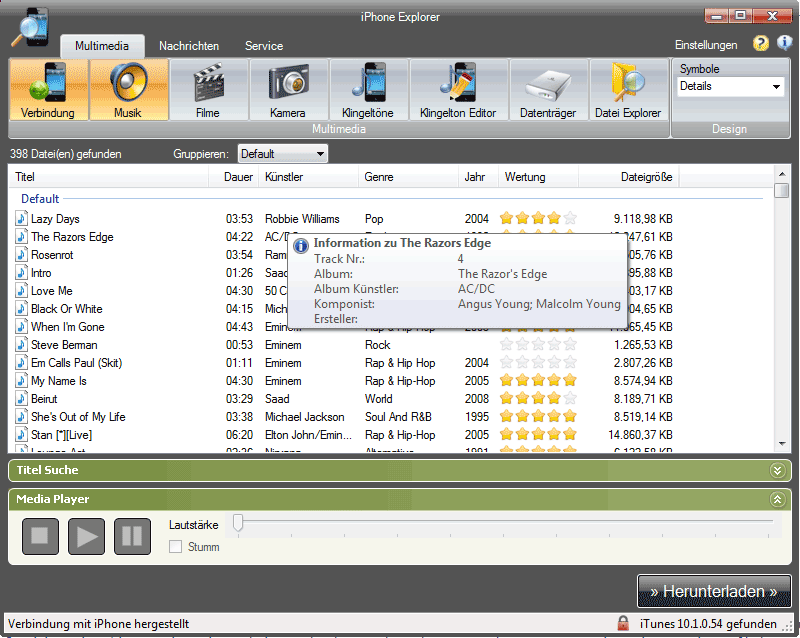Click file size 8.574,94 KB
The height and width of the screenshot is (638, 800).
click(x=643, y=381)
